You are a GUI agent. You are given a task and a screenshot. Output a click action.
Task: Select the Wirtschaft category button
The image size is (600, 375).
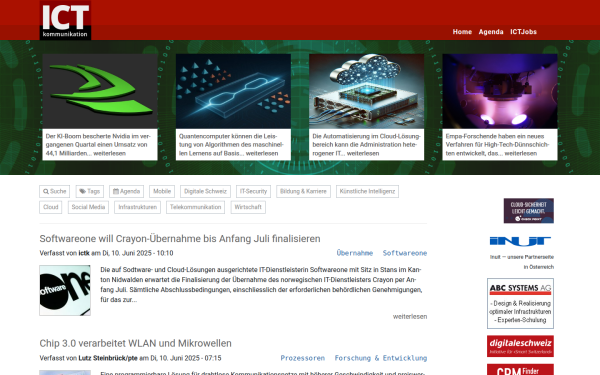pyautogui.click(x=248, y=207)
